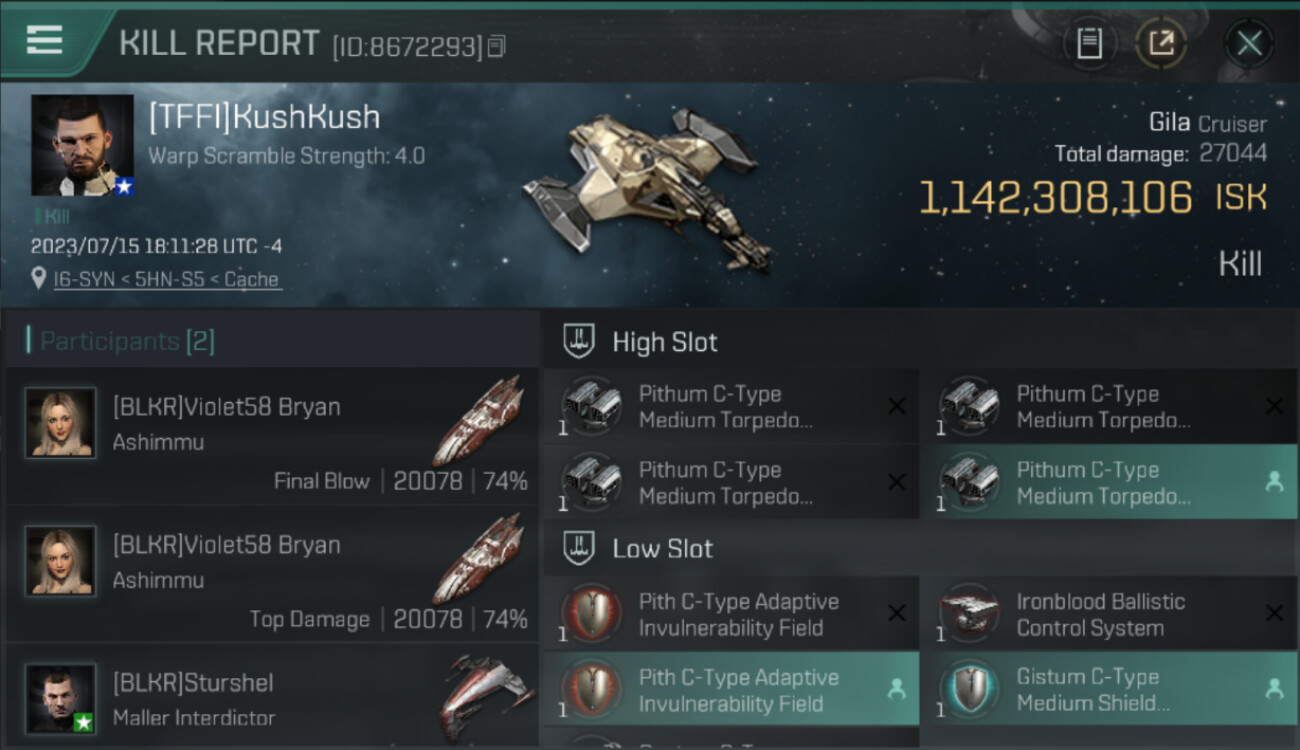Open the clipboard notes icon
1300x750 pixels.
coord(1089,43)
